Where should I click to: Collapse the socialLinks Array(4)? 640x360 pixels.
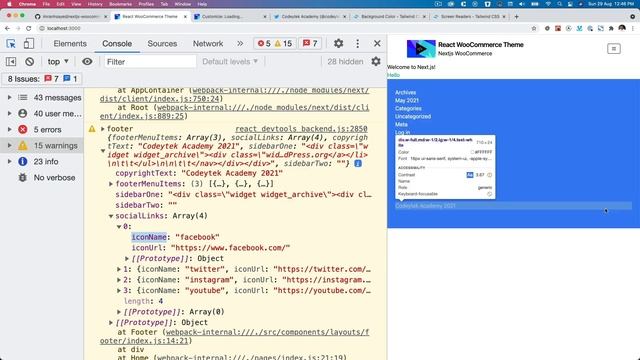[111, 216]
